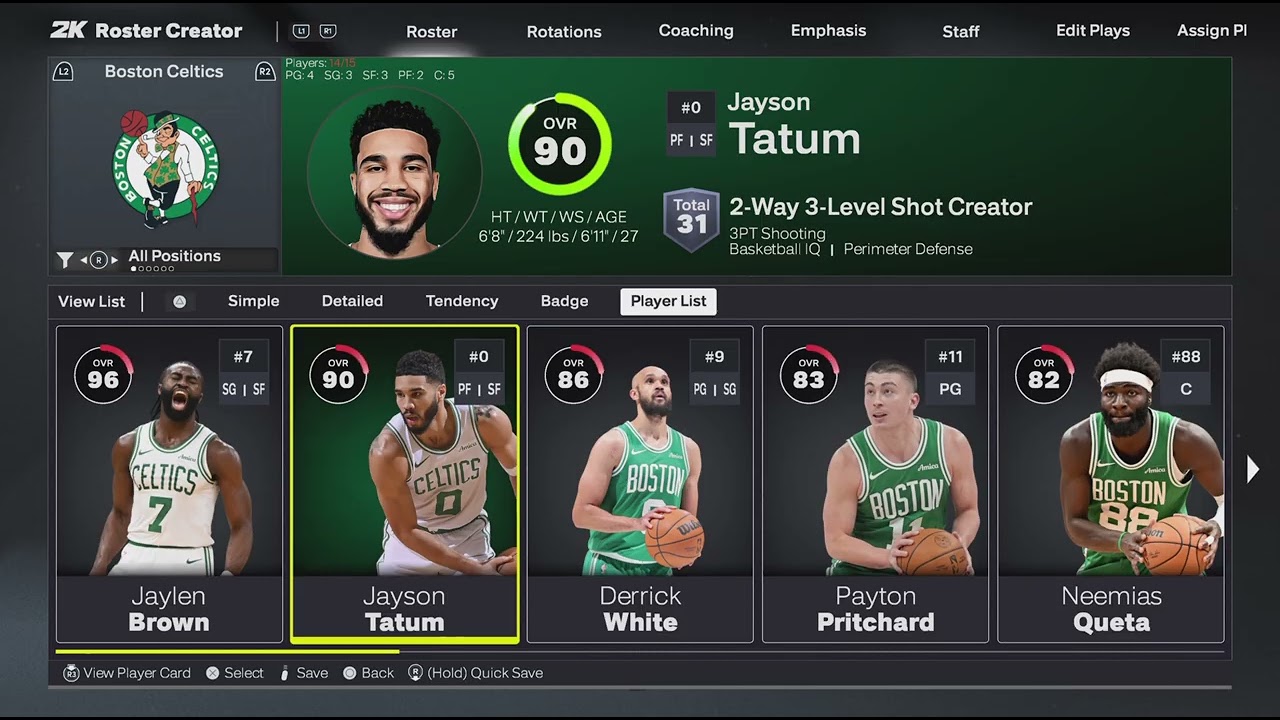Click the position count line PG:4 SG:3
The image size is (1280, 720).
point(370,75)
